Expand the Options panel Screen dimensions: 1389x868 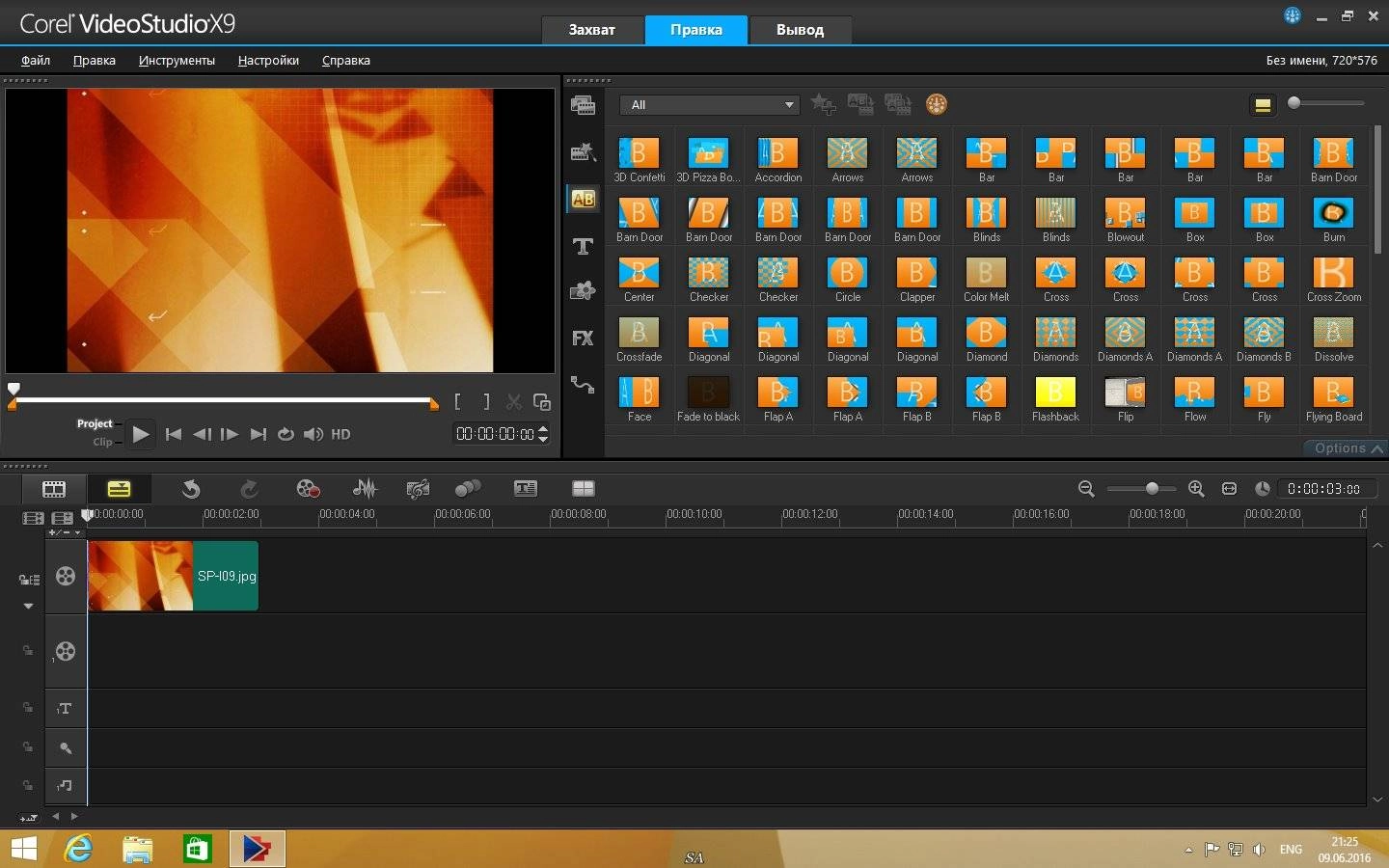point(1348,448)
